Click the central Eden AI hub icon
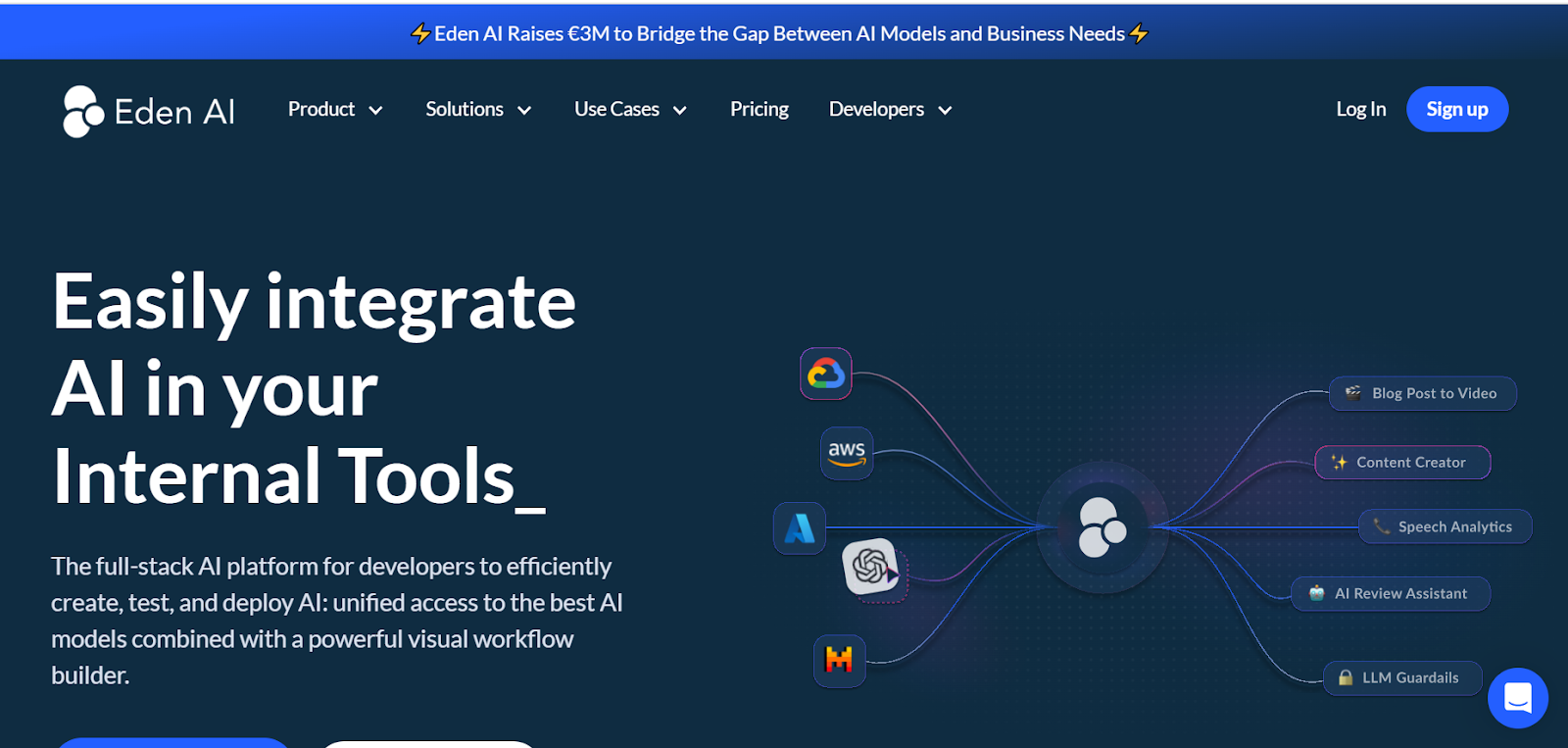The width and height of the screenshot is (1568, 748). 1102,527
